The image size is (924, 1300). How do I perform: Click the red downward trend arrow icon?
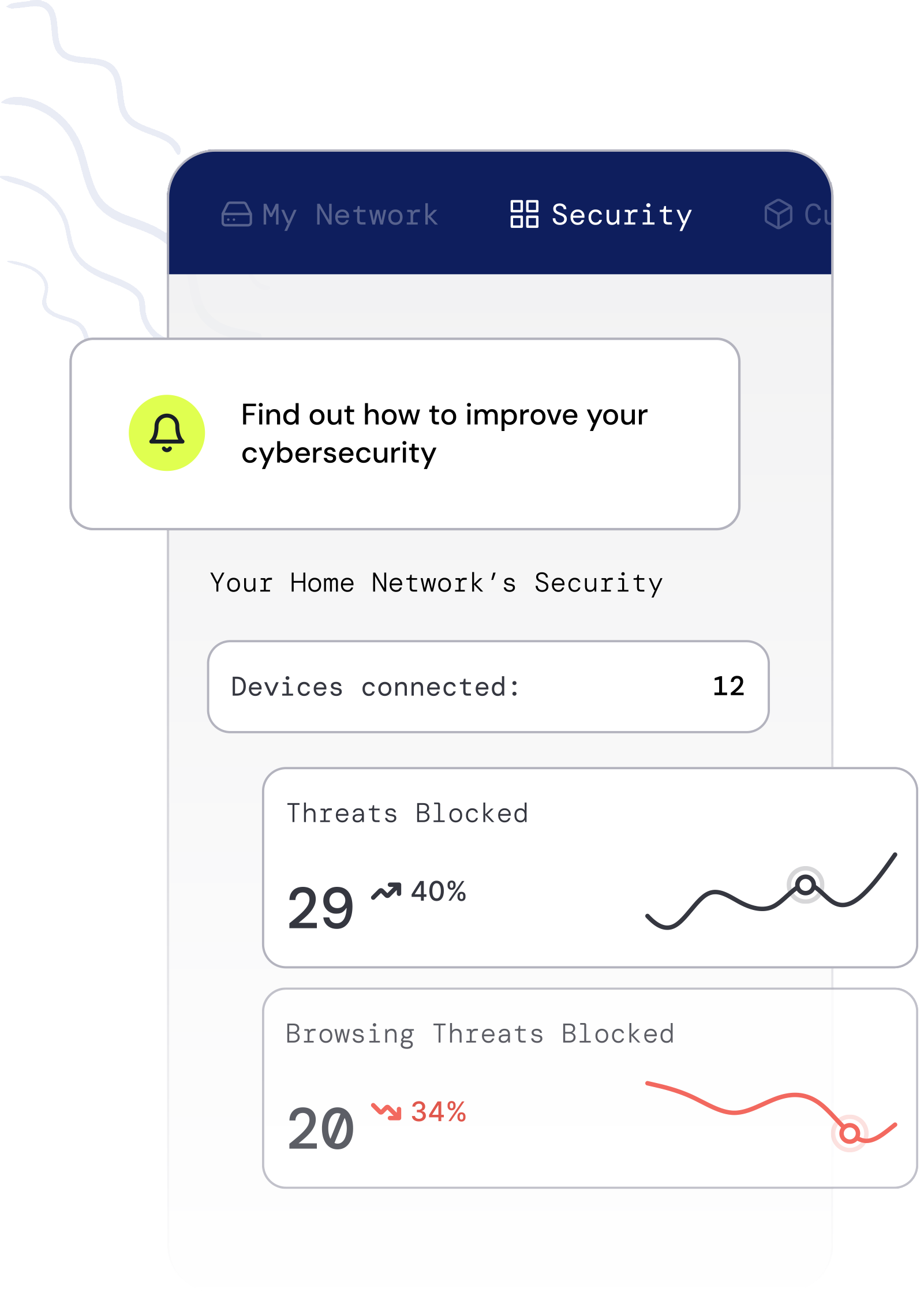386,1111
